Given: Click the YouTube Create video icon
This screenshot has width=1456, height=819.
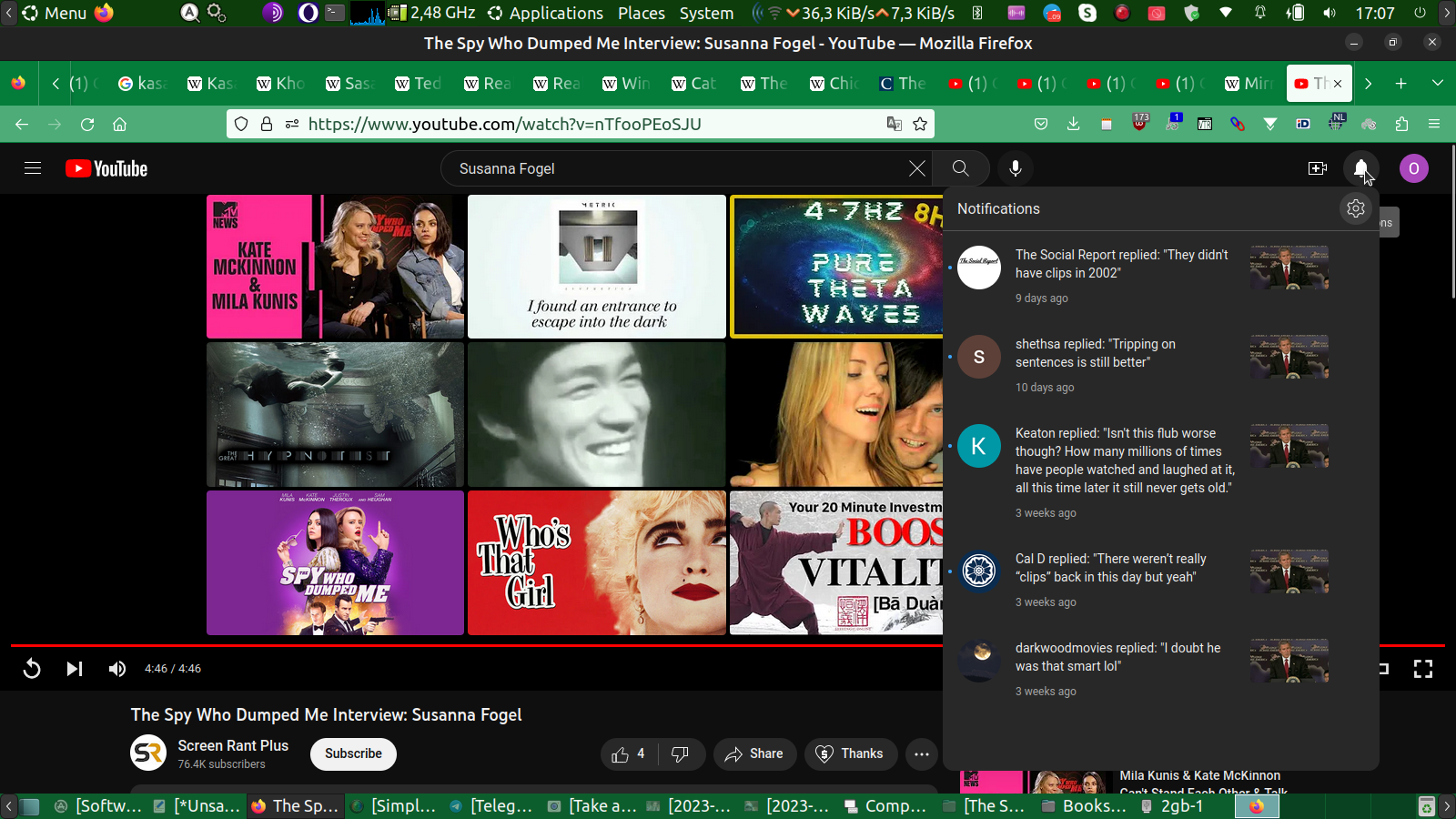Looking at the screenshot, I should point(1317,168).
